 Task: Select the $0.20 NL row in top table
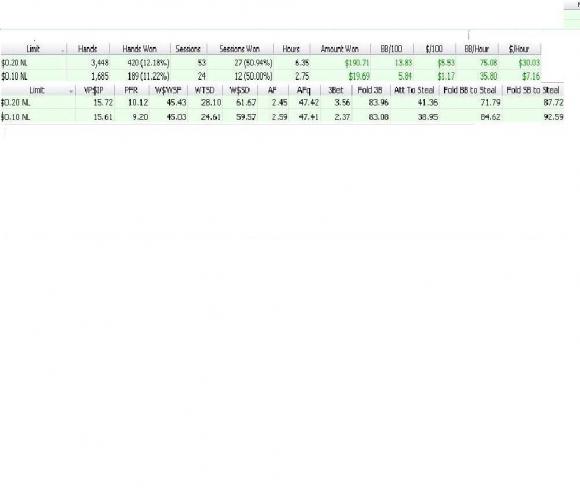click(270, 63)
